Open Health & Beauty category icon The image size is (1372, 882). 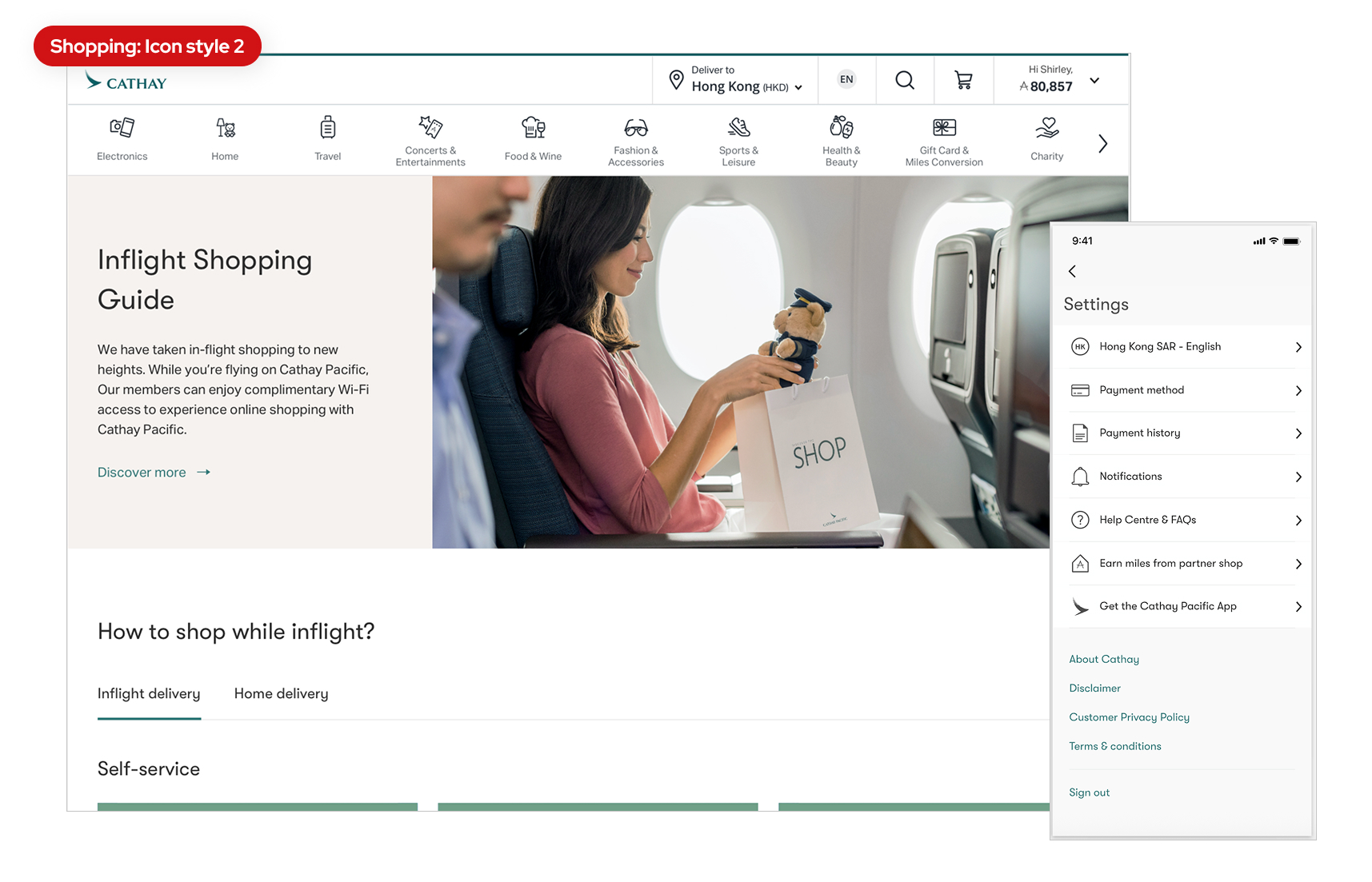(842, 127)
